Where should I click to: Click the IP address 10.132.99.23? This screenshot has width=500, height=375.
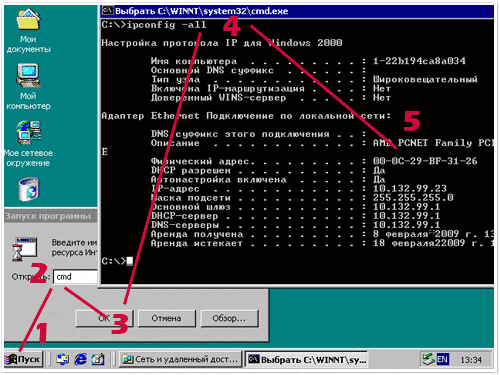coord(410,189)
